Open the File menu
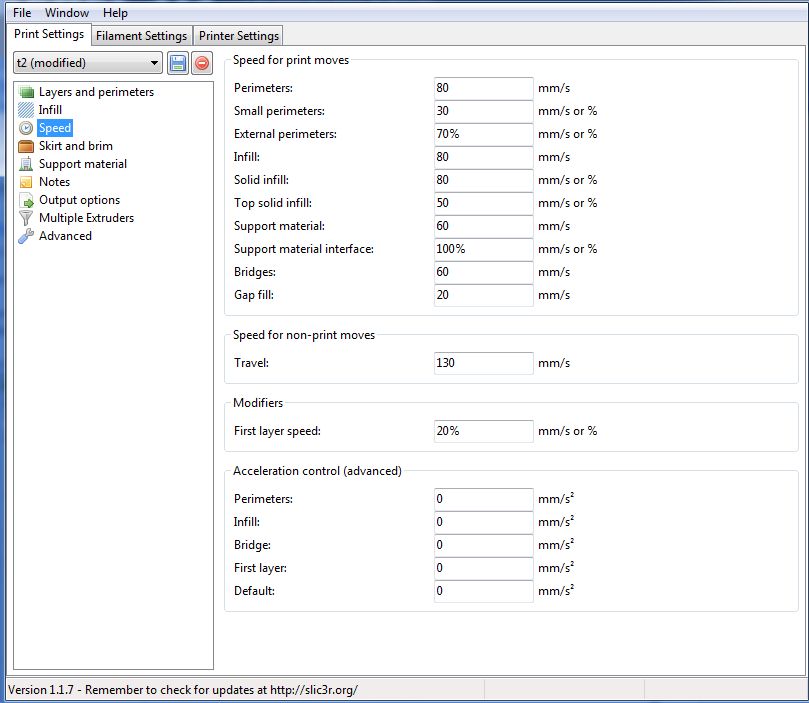 [x=22, y=13]
